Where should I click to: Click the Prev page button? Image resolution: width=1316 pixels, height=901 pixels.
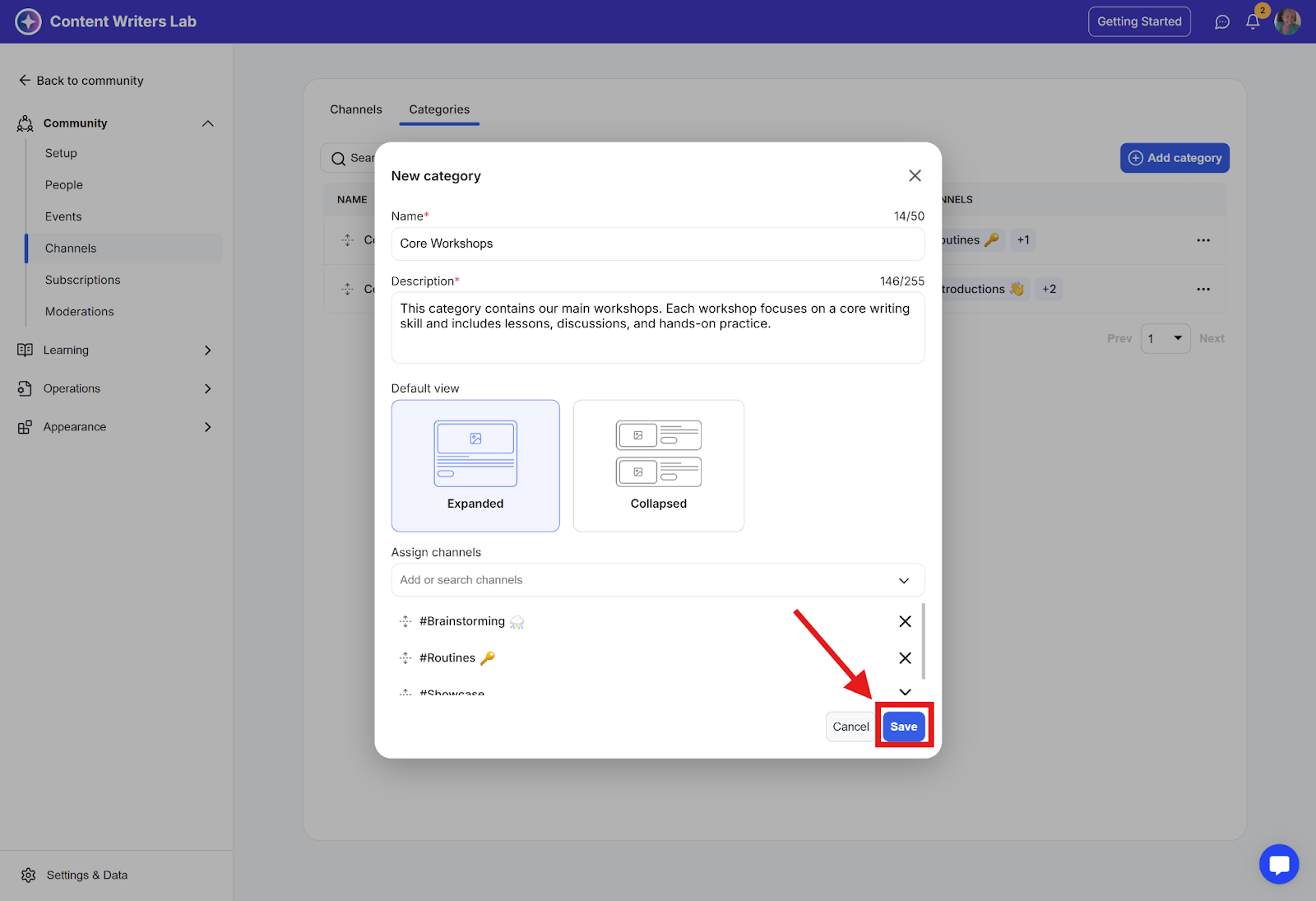(x=1119, y=338)
